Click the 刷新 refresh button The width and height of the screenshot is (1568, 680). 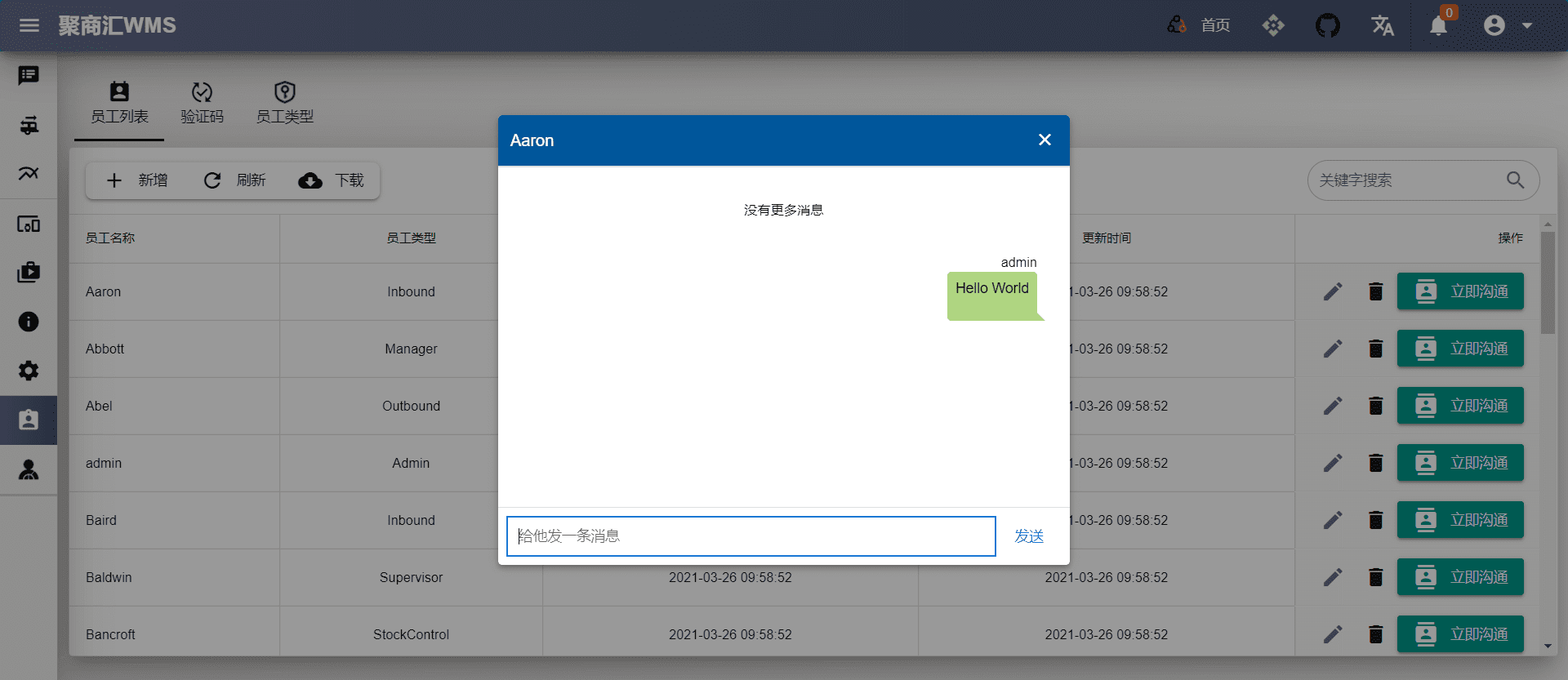coord(234,180)
